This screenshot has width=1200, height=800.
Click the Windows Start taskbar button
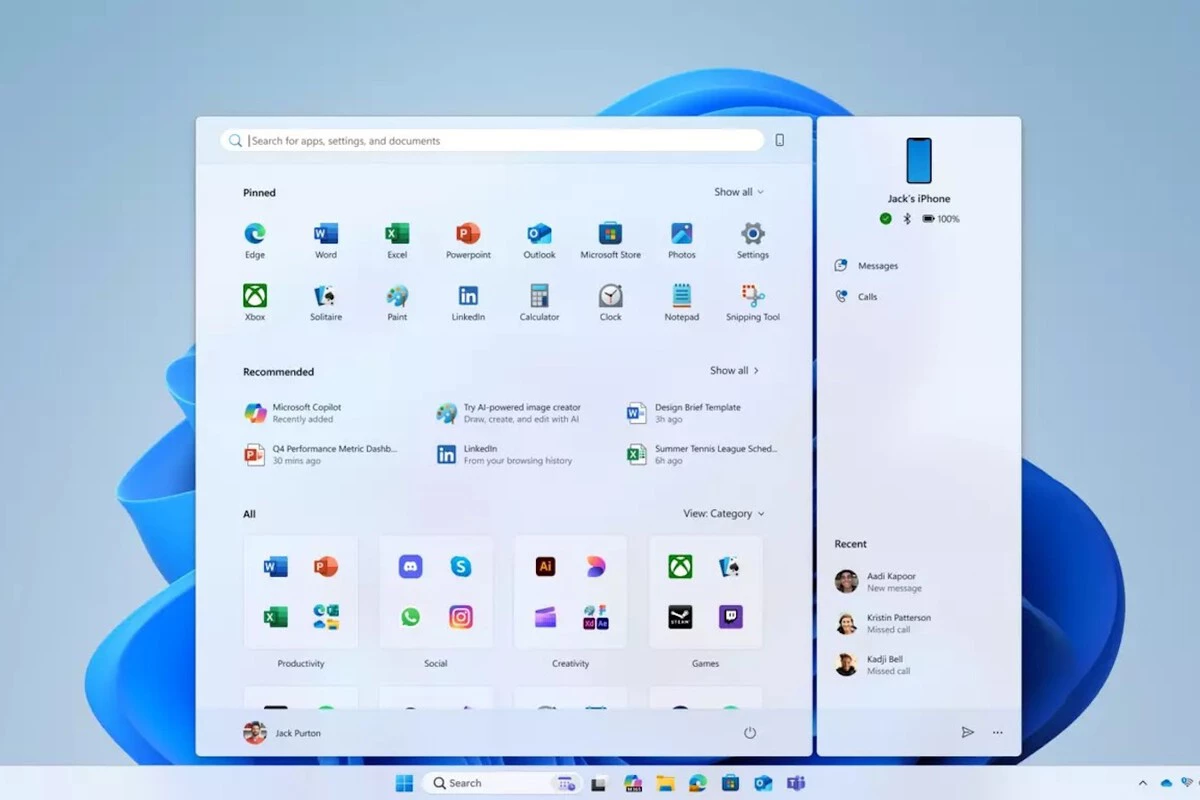(x=404, y=783)
